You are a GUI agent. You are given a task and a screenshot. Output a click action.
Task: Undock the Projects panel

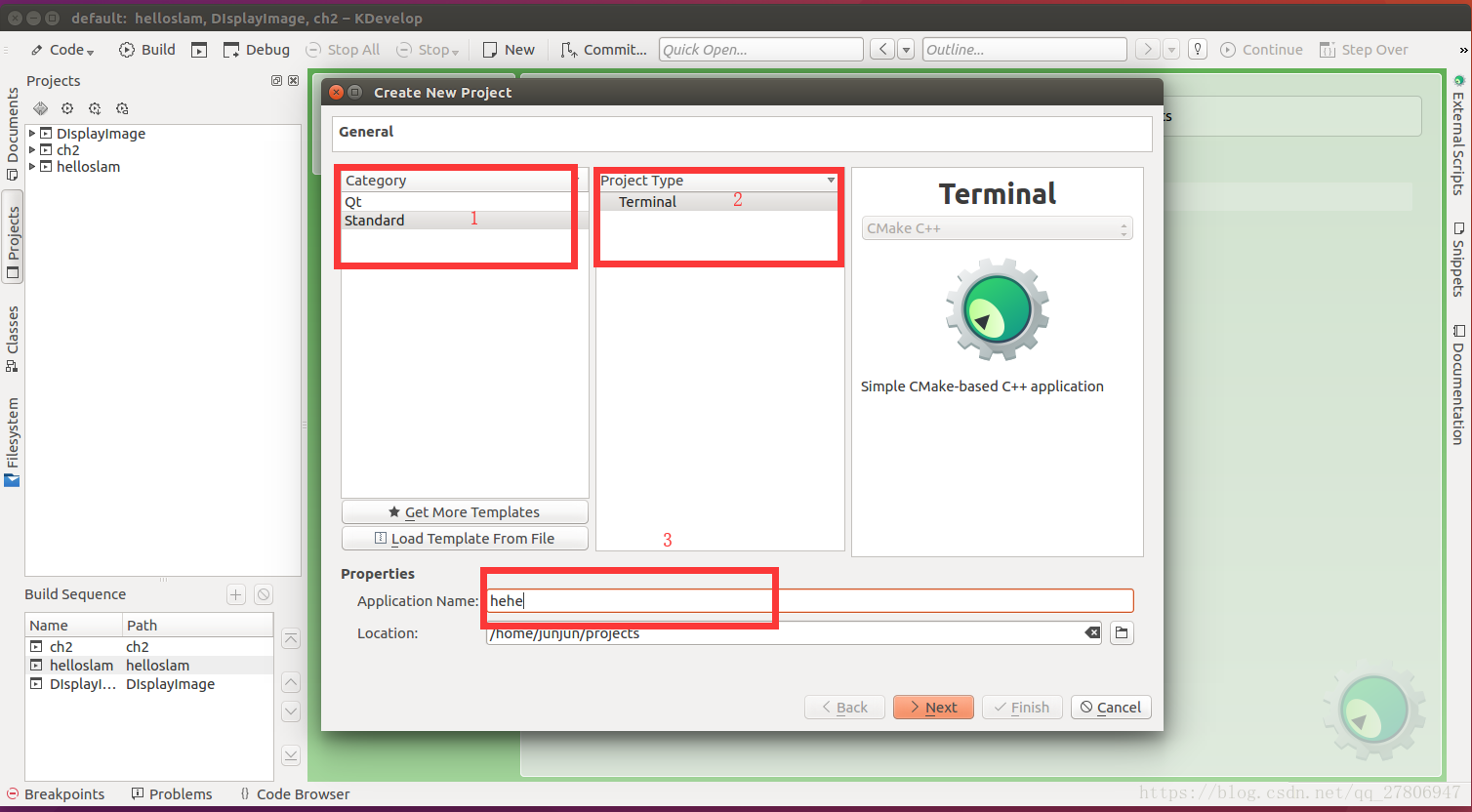[276, 81]
